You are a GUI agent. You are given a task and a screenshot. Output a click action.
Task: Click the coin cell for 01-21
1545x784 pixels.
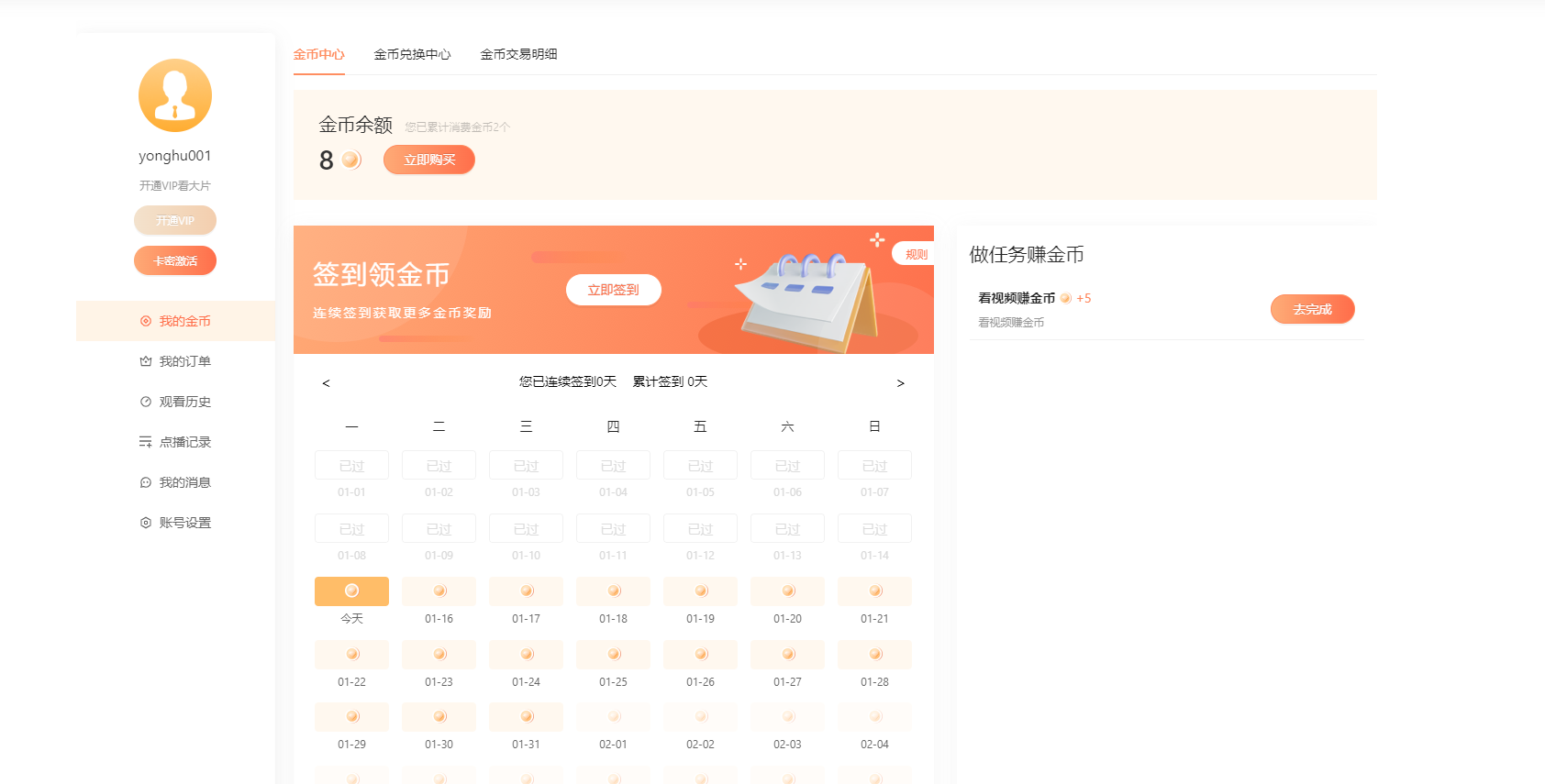pyautogui.click(x=874, y=591)
